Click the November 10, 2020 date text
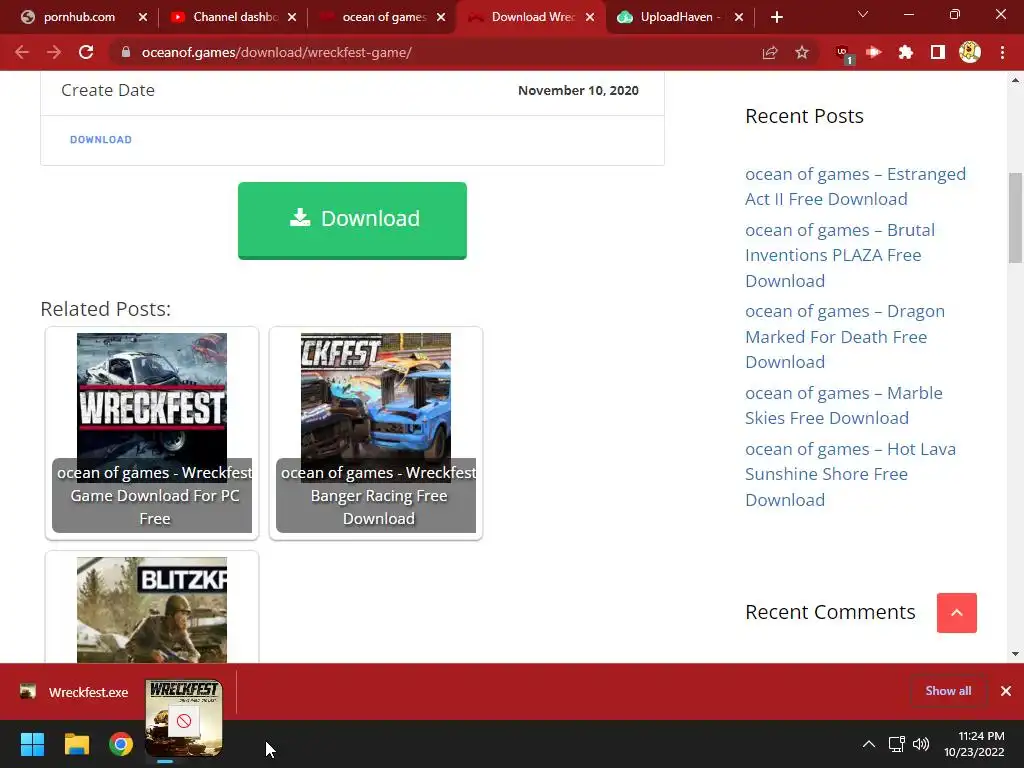 [x=578, y=90]
